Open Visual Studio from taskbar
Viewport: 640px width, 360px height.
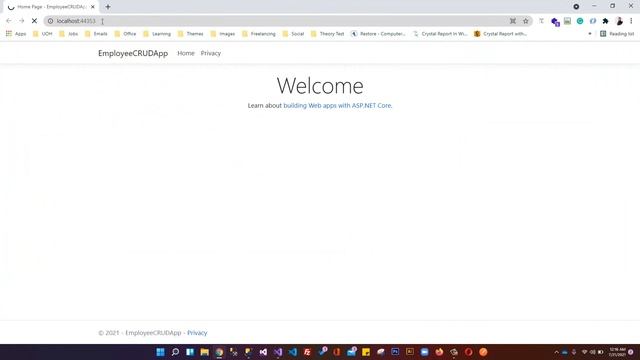[278, 352]
